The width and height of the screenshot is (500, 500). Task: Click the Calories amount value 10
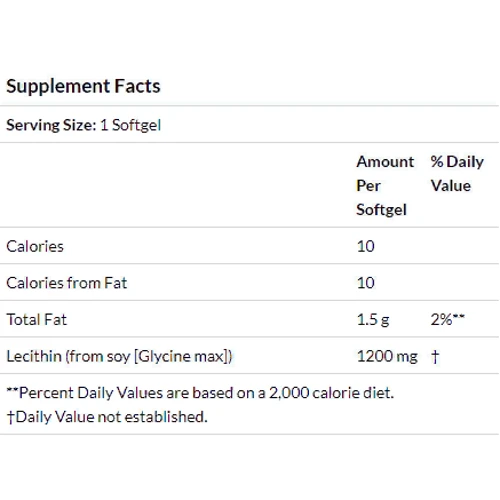click(x=366, y=247)
